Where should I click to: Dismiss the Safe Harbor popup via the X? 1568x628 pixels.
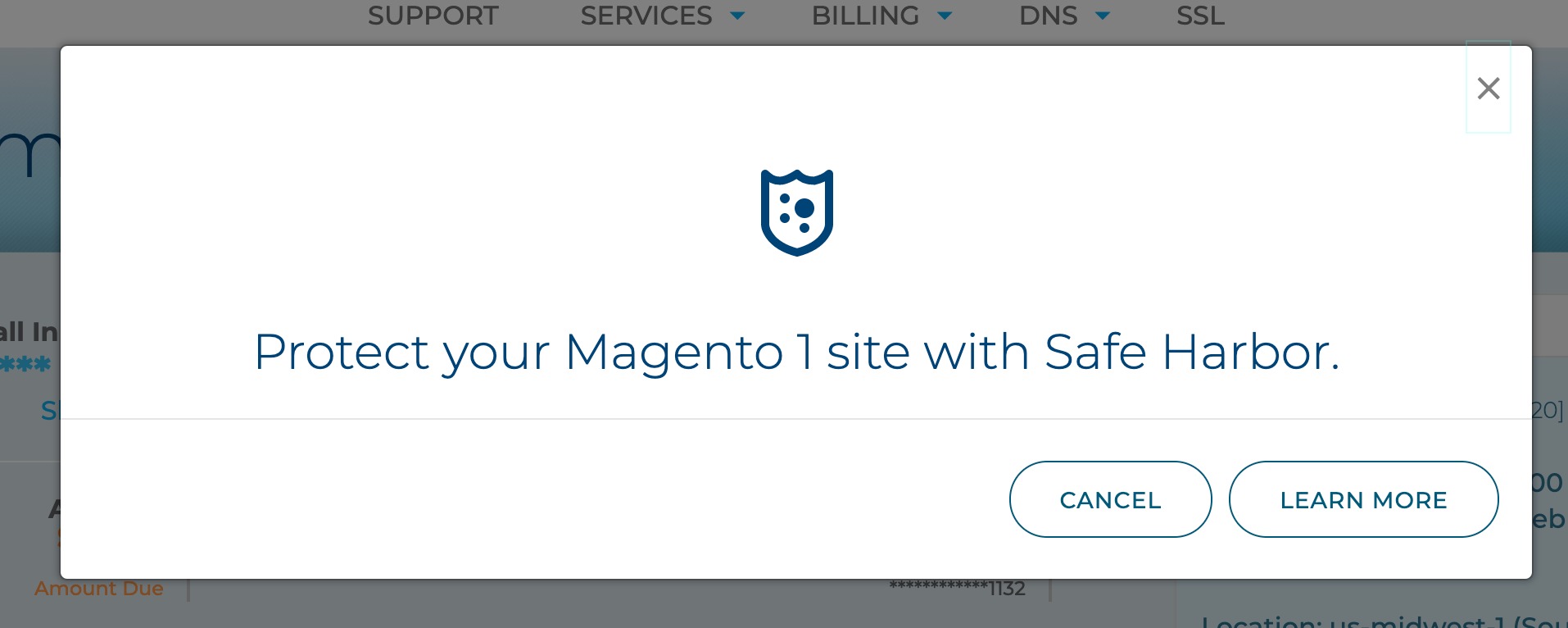(x=1489, y=88)
